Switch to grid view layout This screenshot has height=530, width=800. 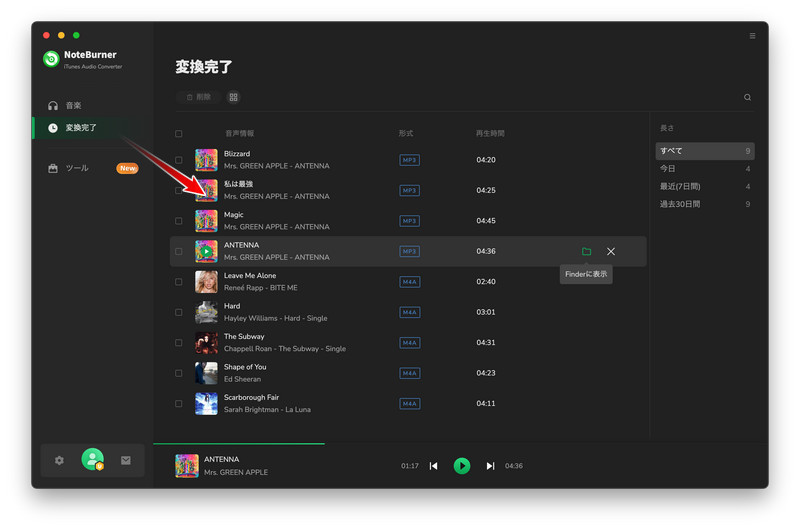[233, 97]
